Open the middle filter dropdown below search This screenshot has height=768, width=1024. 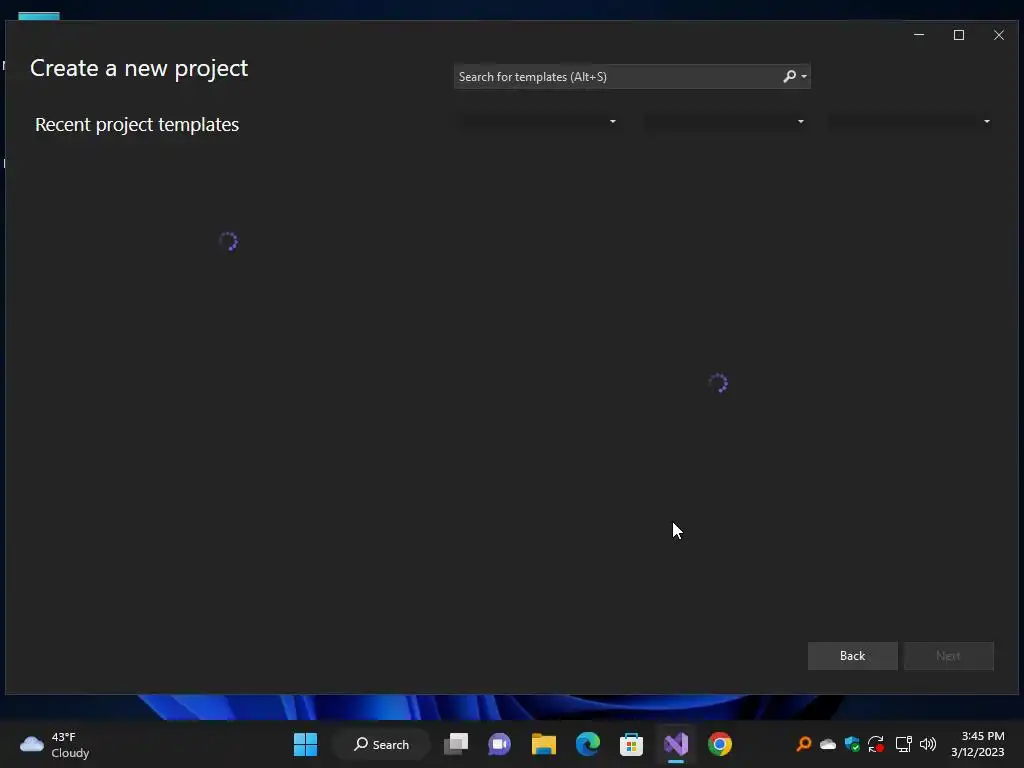coord(725,121)
